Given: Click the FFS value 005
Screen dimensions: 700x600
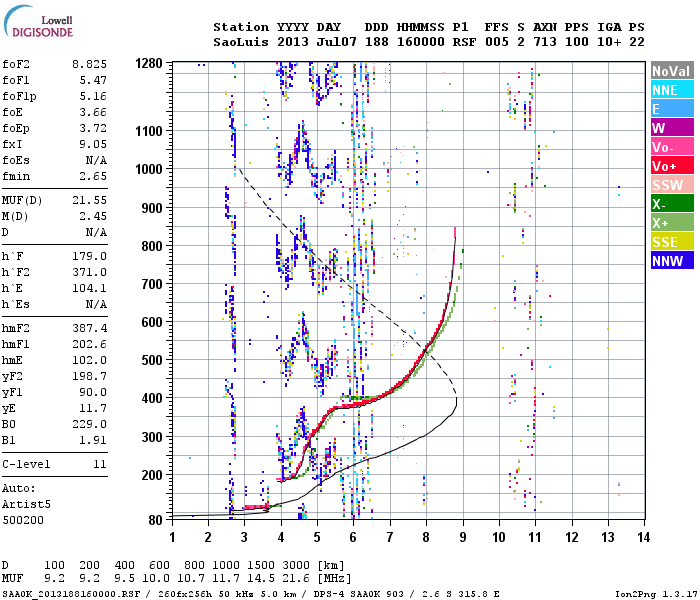Looking at the screenshot, I should [496, 42].
